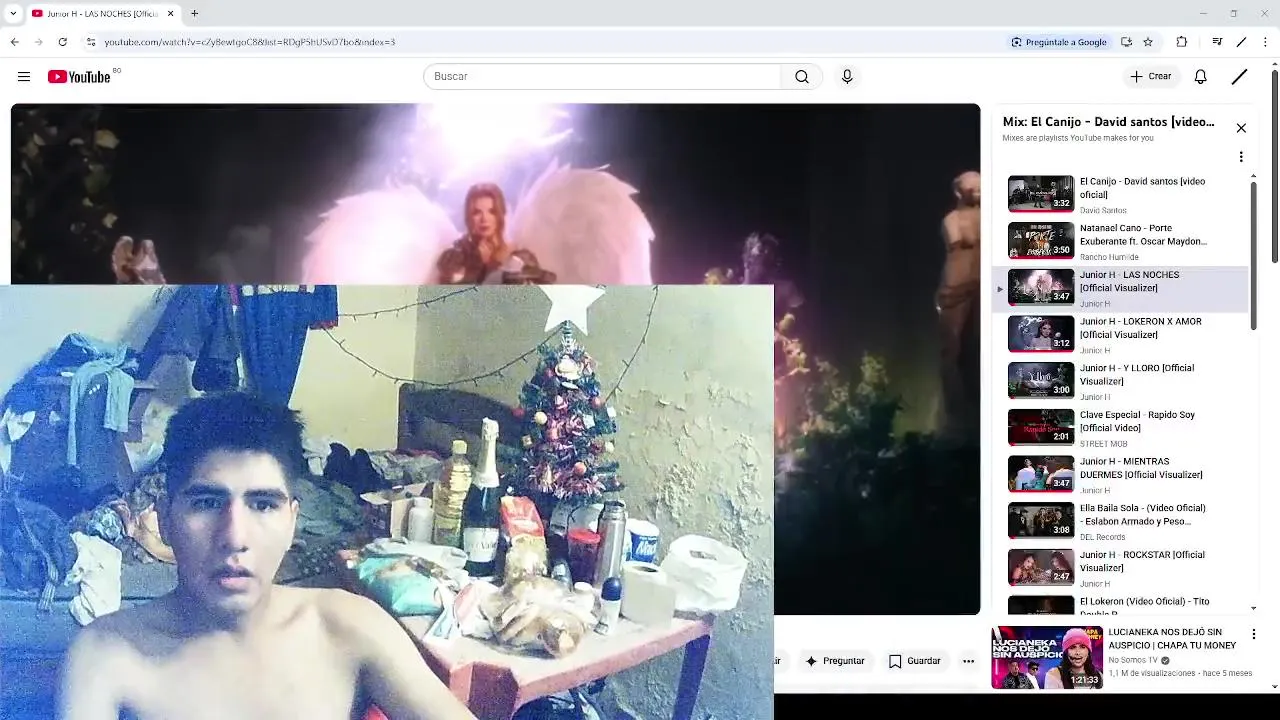Click the STREET MOB channel text
This screenshot has width=1280, height=720.
click(x=1103, y=444)
